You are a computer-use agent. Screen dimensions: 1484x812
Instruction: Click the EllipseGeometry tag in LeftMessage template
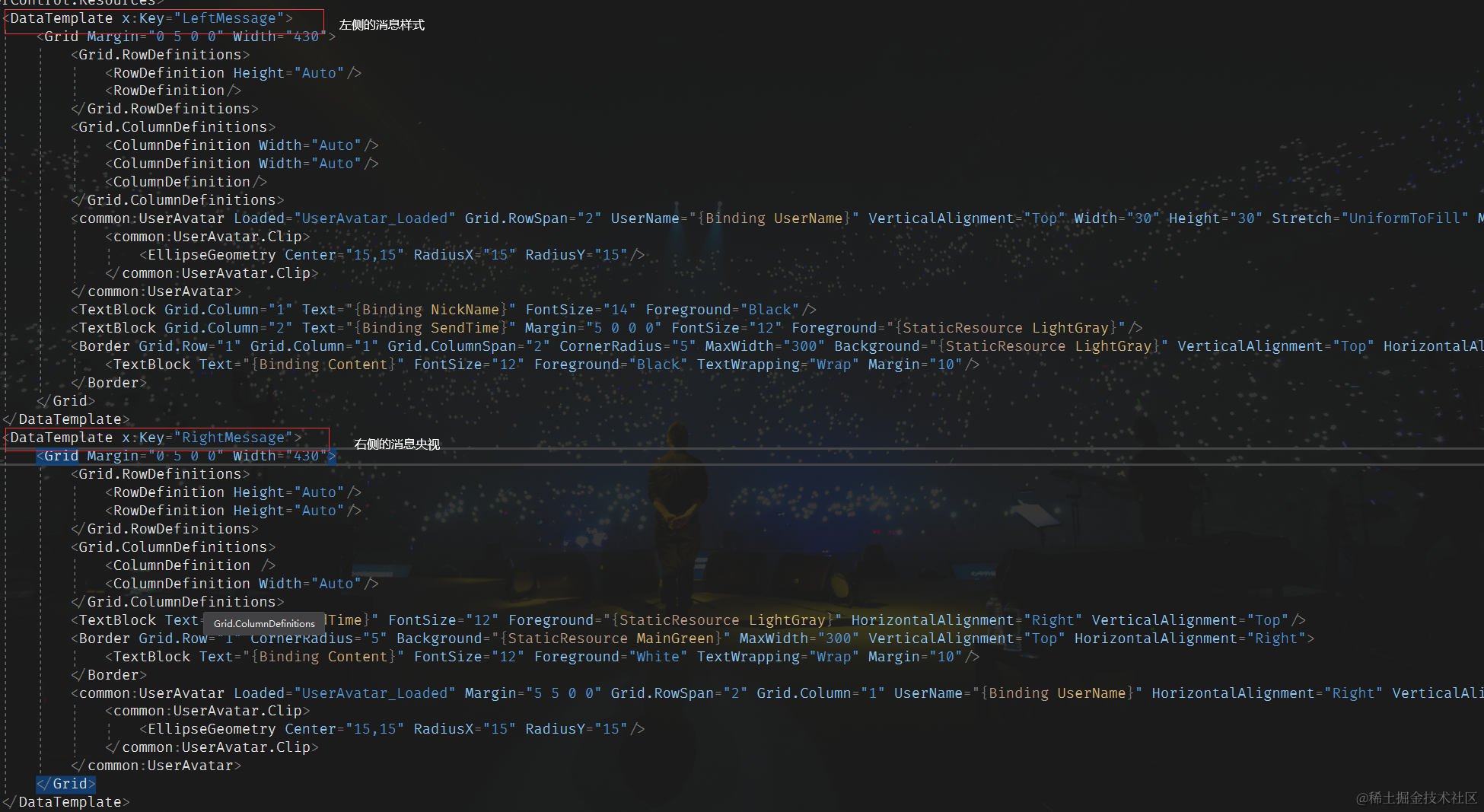click(207, 255)
